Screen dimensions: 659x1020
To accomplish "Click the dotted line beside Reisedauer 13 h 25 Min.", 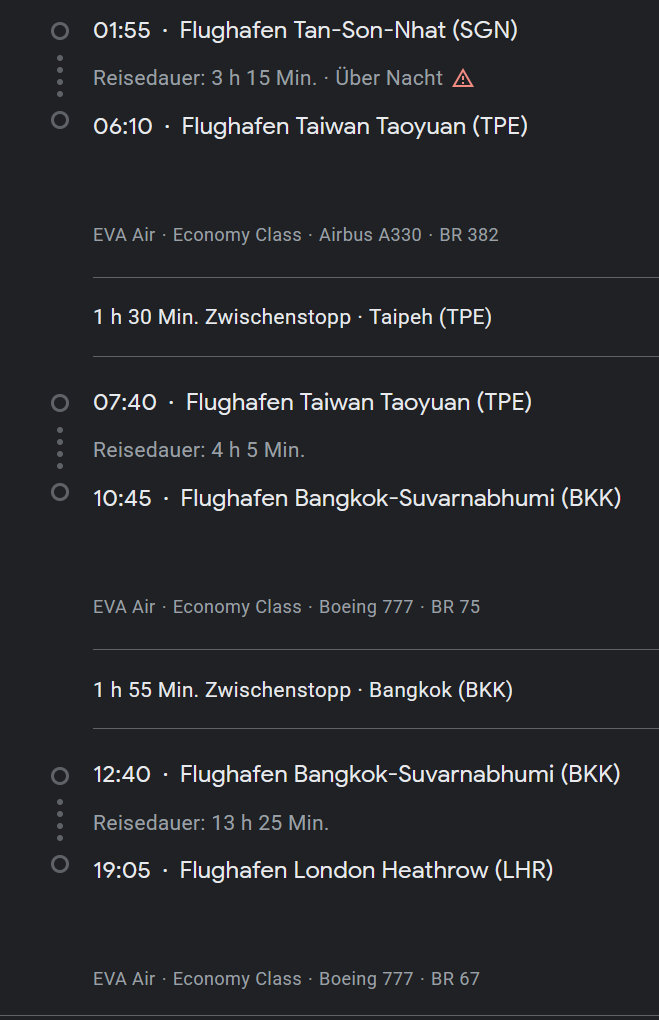I will (60, 820).
